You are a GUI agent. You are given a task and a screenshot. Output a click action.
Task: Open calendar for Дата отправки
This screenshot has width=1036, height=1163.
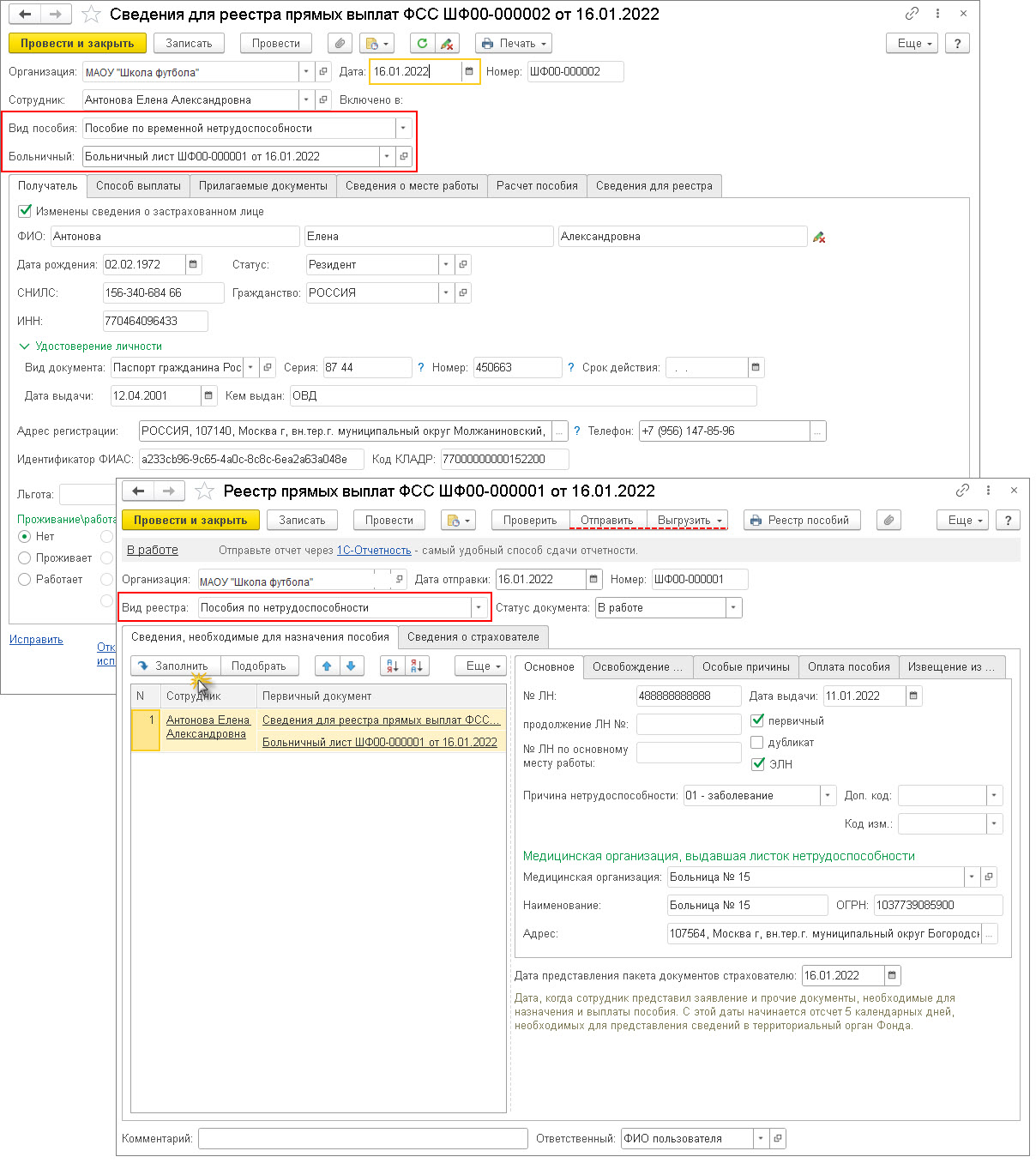click(593, 579)
